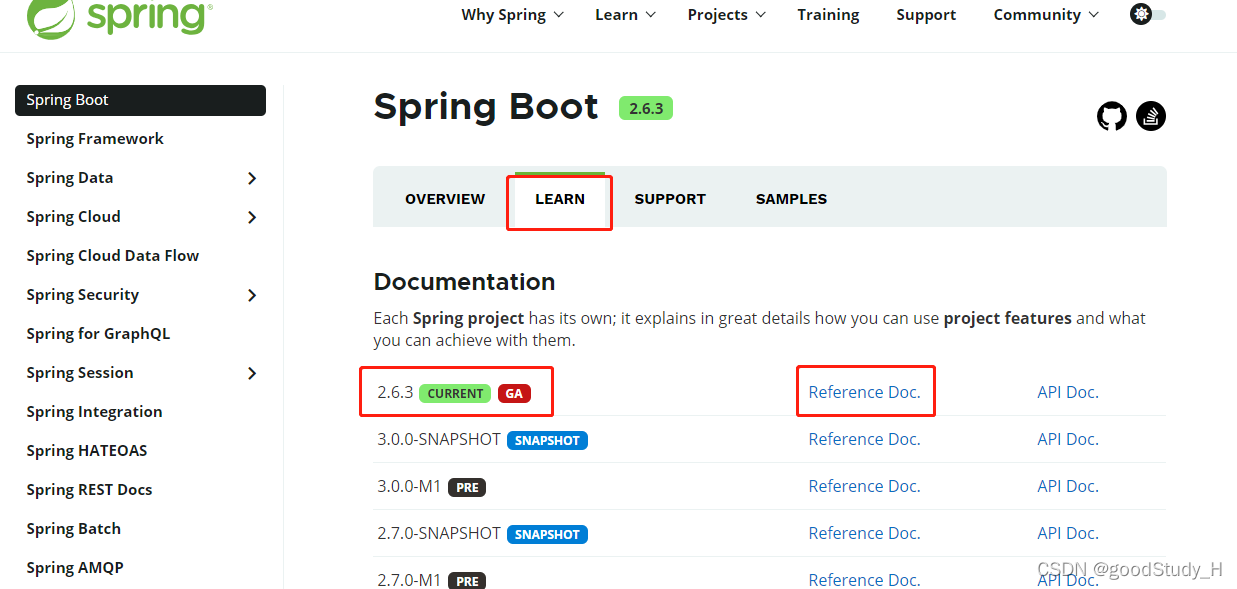Open the Spring Boot GitHub repository icon
Viewport: 1237px width, 589px height.
coord(1112,116)
